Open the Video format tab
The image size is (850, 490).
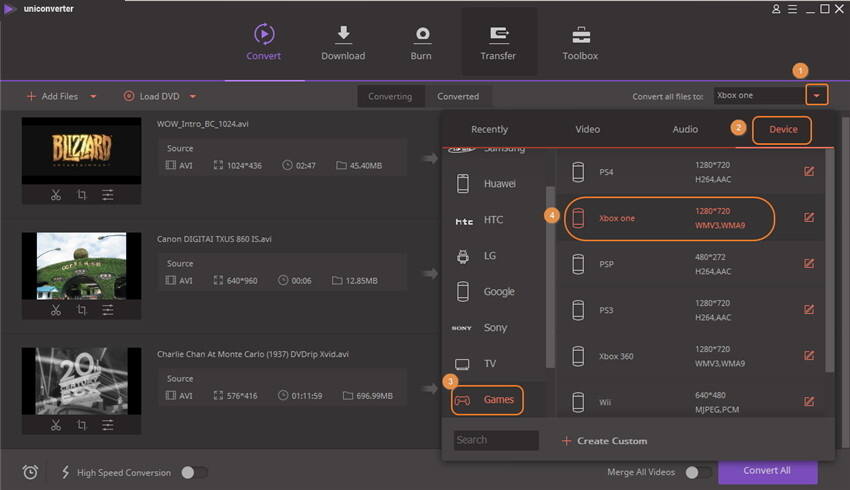[588, 130]
